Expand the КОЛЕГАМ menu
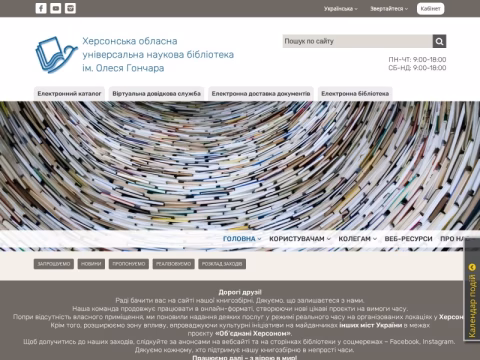 click(x=357, y=239)
